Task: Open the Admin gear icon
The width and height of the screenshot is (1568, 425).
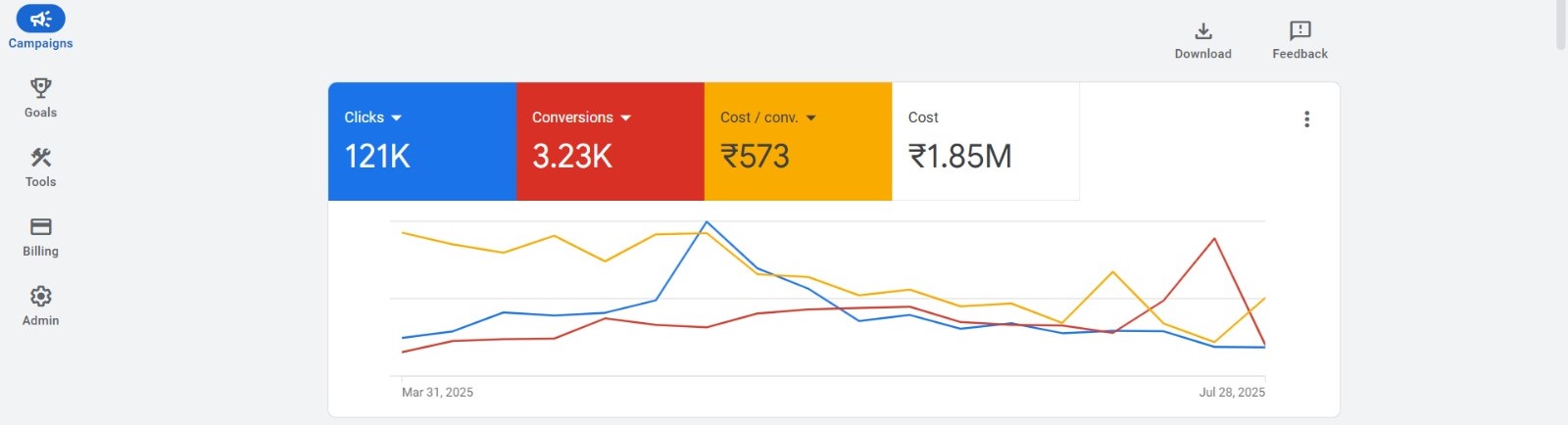Action: pos(40,296)
